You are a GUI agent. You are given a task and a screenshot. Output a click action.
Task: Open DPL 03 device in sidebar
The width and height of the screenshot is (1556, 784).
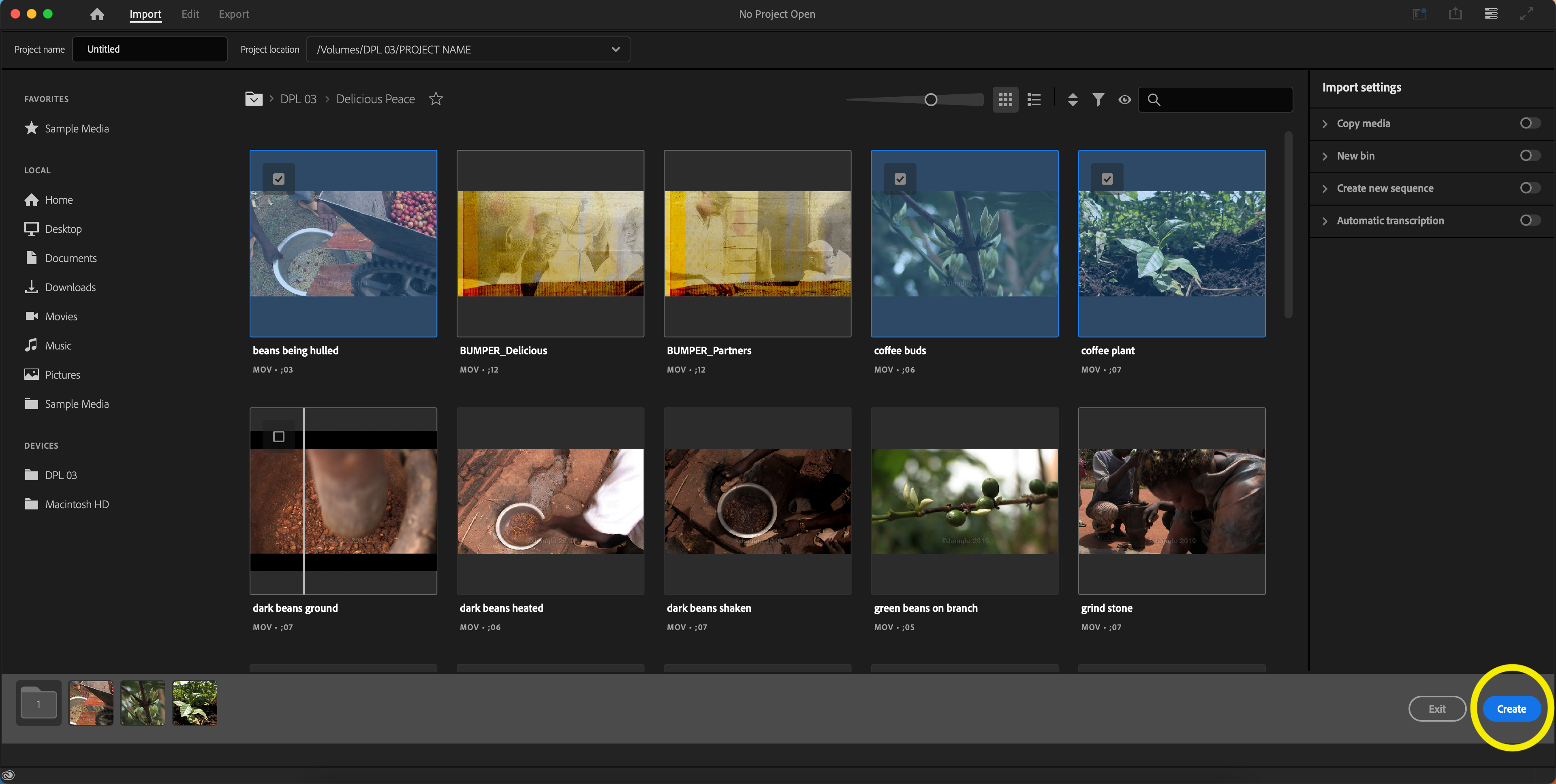click(60, 474)
